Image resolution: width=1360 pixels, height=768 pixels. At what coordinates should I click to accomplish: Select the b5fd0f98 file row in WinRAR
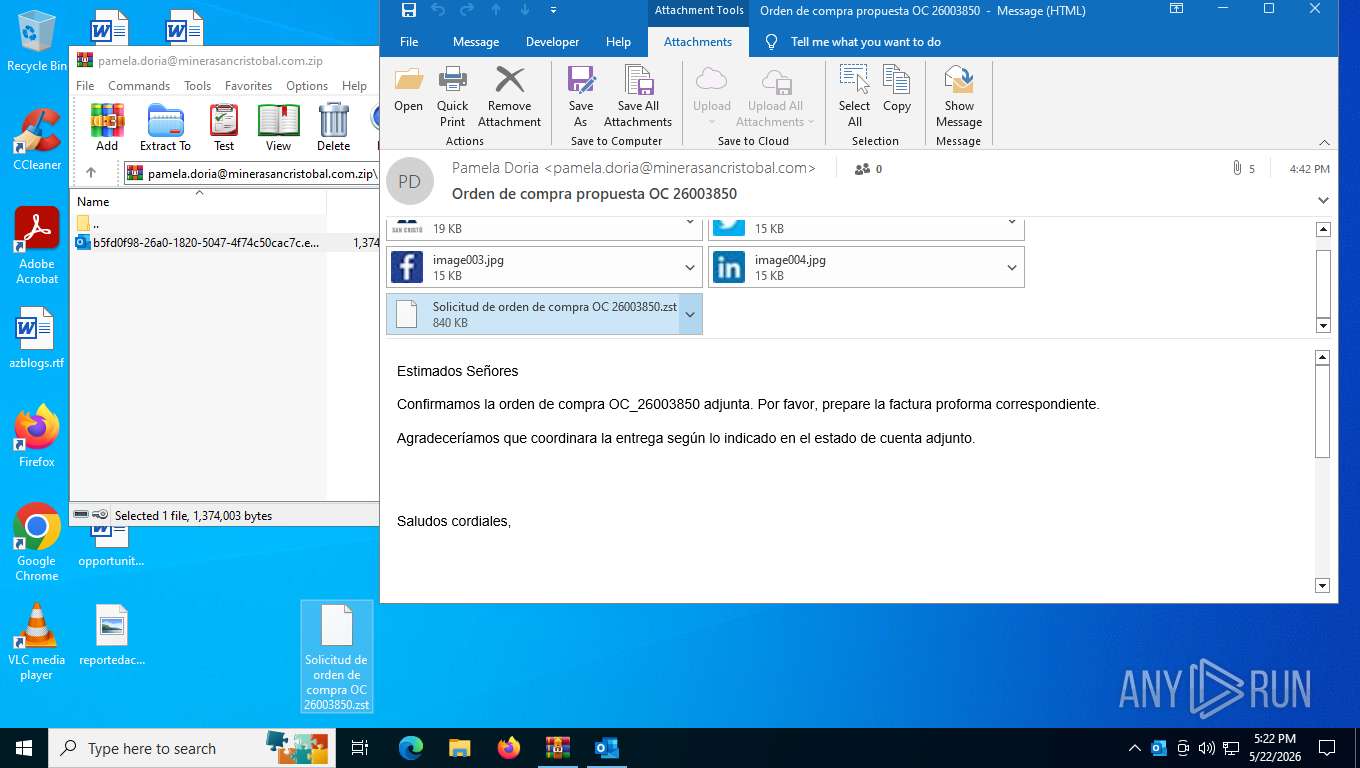point(225,242)
